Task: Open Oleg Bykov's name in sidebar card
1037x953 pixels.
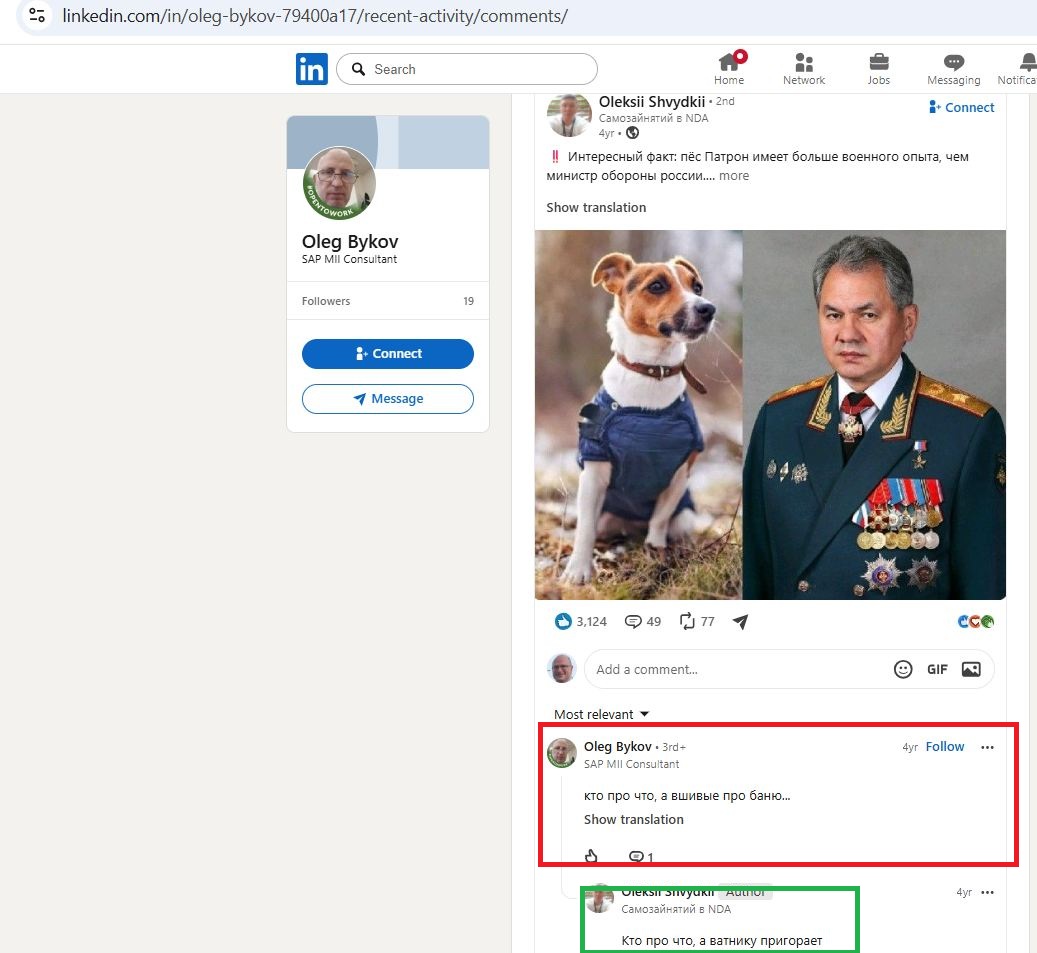Action: pos(350,241)
